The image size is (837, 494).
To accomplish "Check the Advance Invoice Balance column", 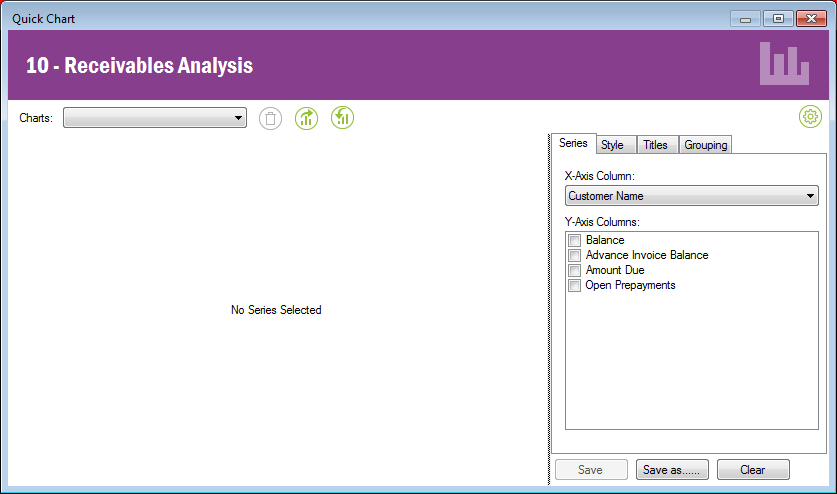I will (575, 255).
